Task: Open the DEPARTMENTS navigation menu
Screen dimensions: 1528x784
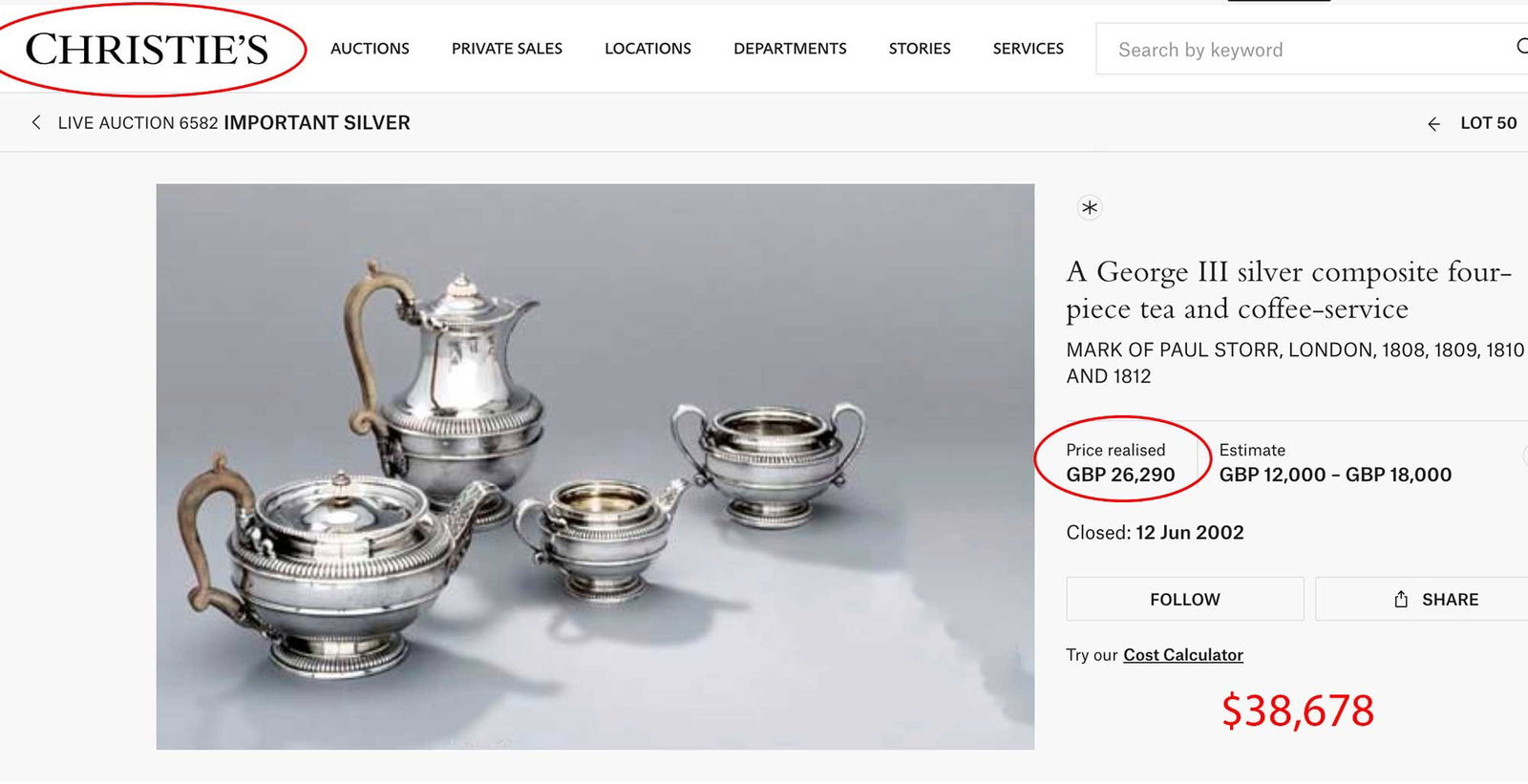Action: 790,49
